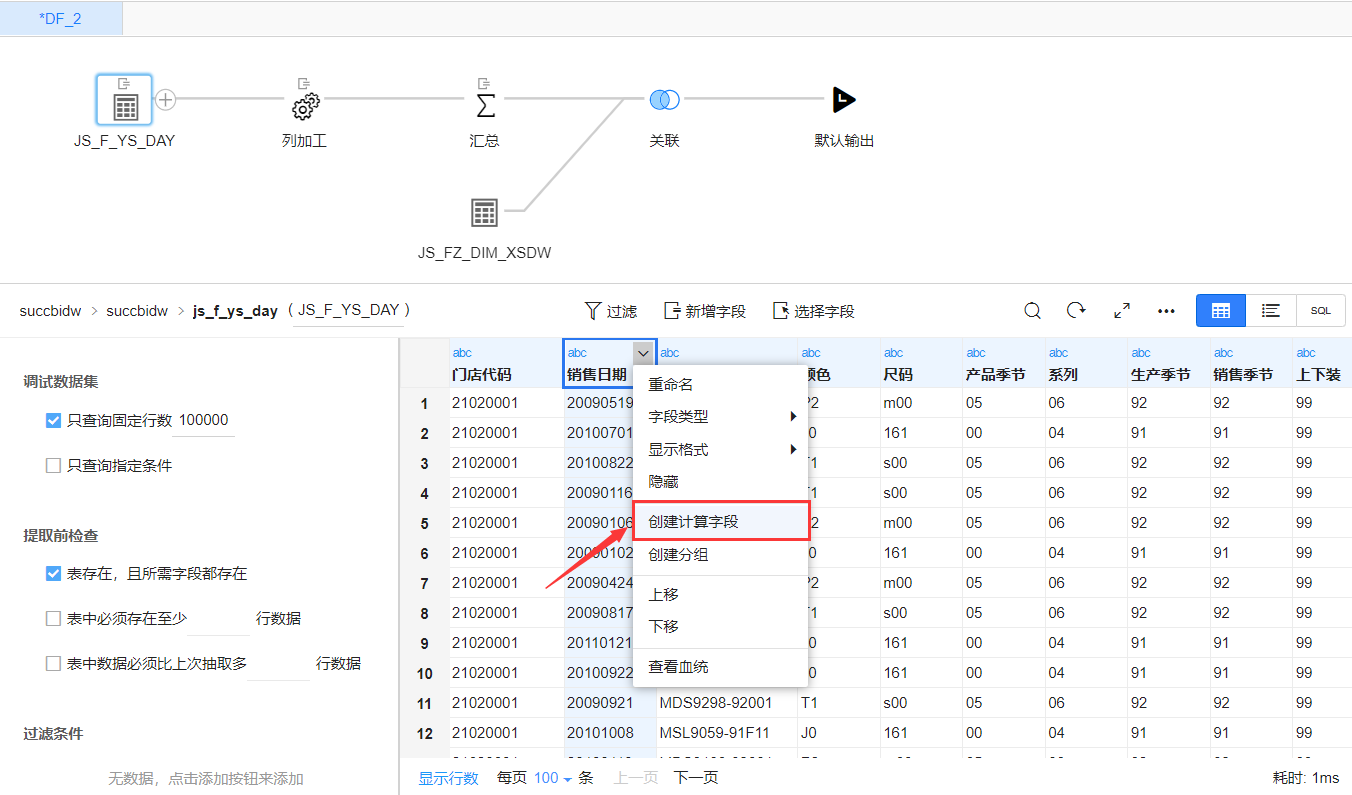The height and width of the screenshot is (795, 1352).
Task: Choose 重命名 from the context menu
Action: [720, 385]
